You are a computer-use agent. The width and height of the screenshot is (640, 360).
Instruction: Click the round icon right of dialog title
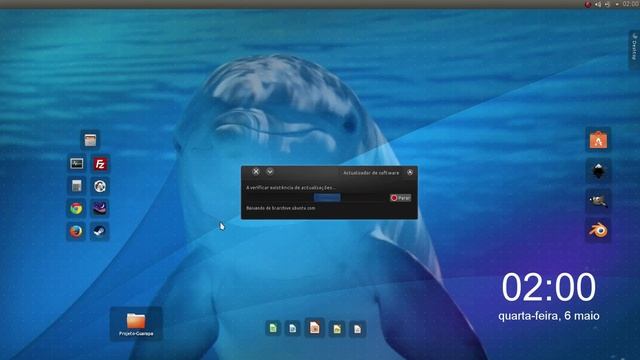click(x=410, y=172)
